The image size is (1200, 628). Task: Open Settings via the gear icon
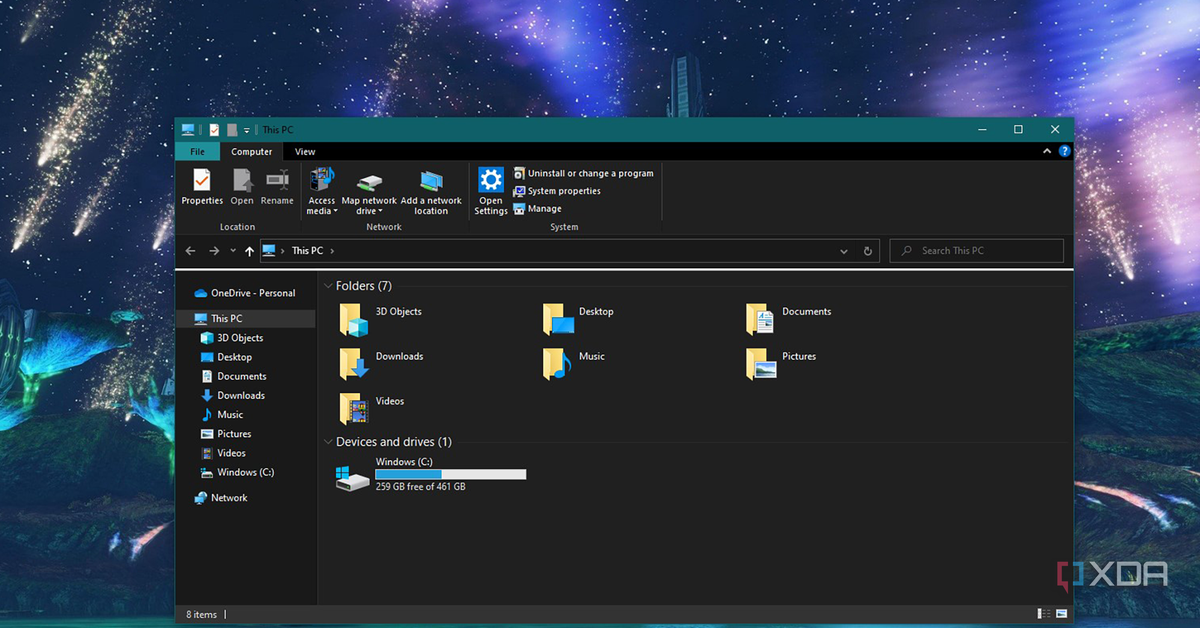pyautogui.click(x=491, y=180)
